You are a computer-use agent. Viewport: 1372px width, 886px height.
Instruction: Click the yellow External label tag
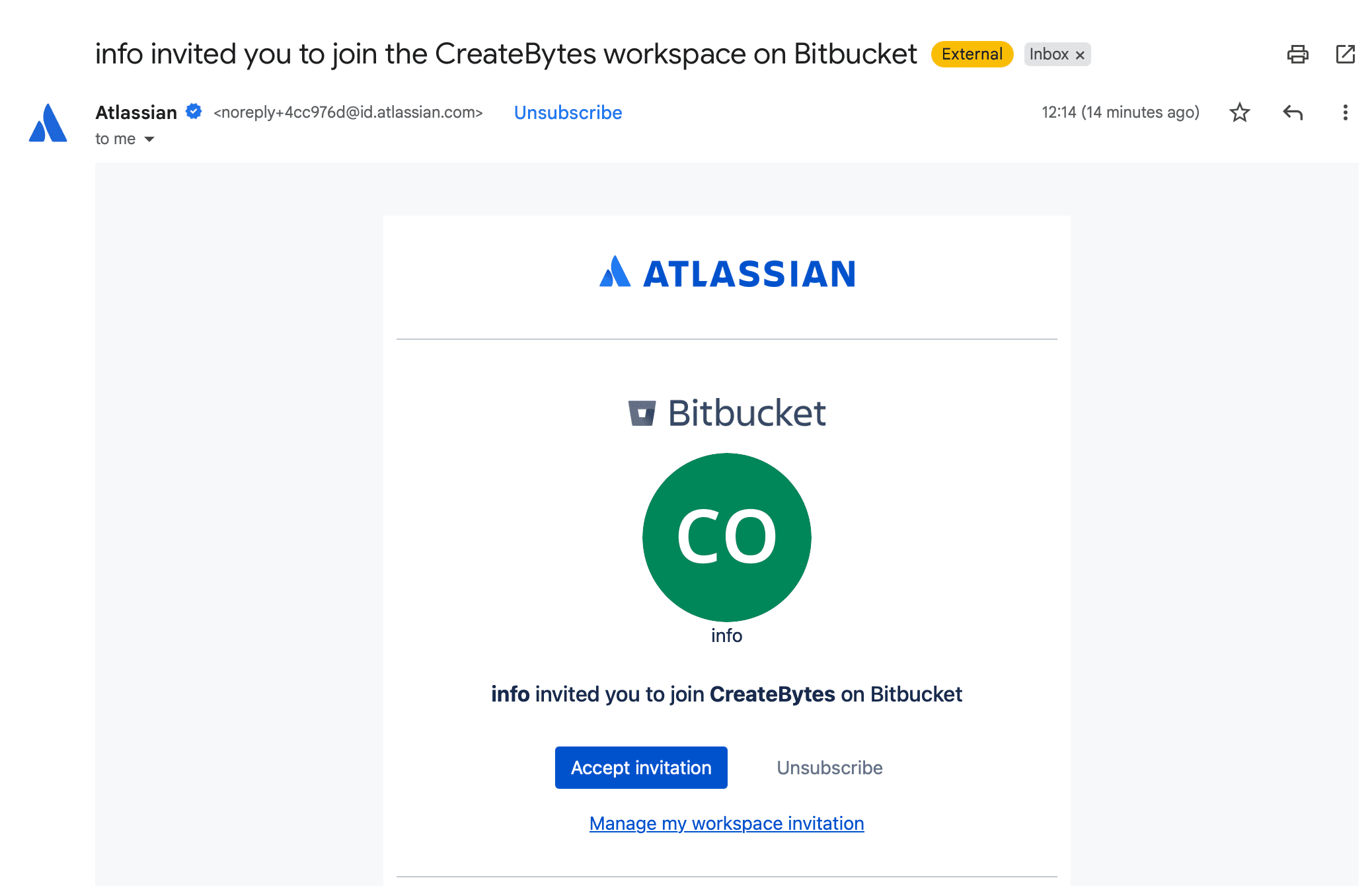pos(972,54)
